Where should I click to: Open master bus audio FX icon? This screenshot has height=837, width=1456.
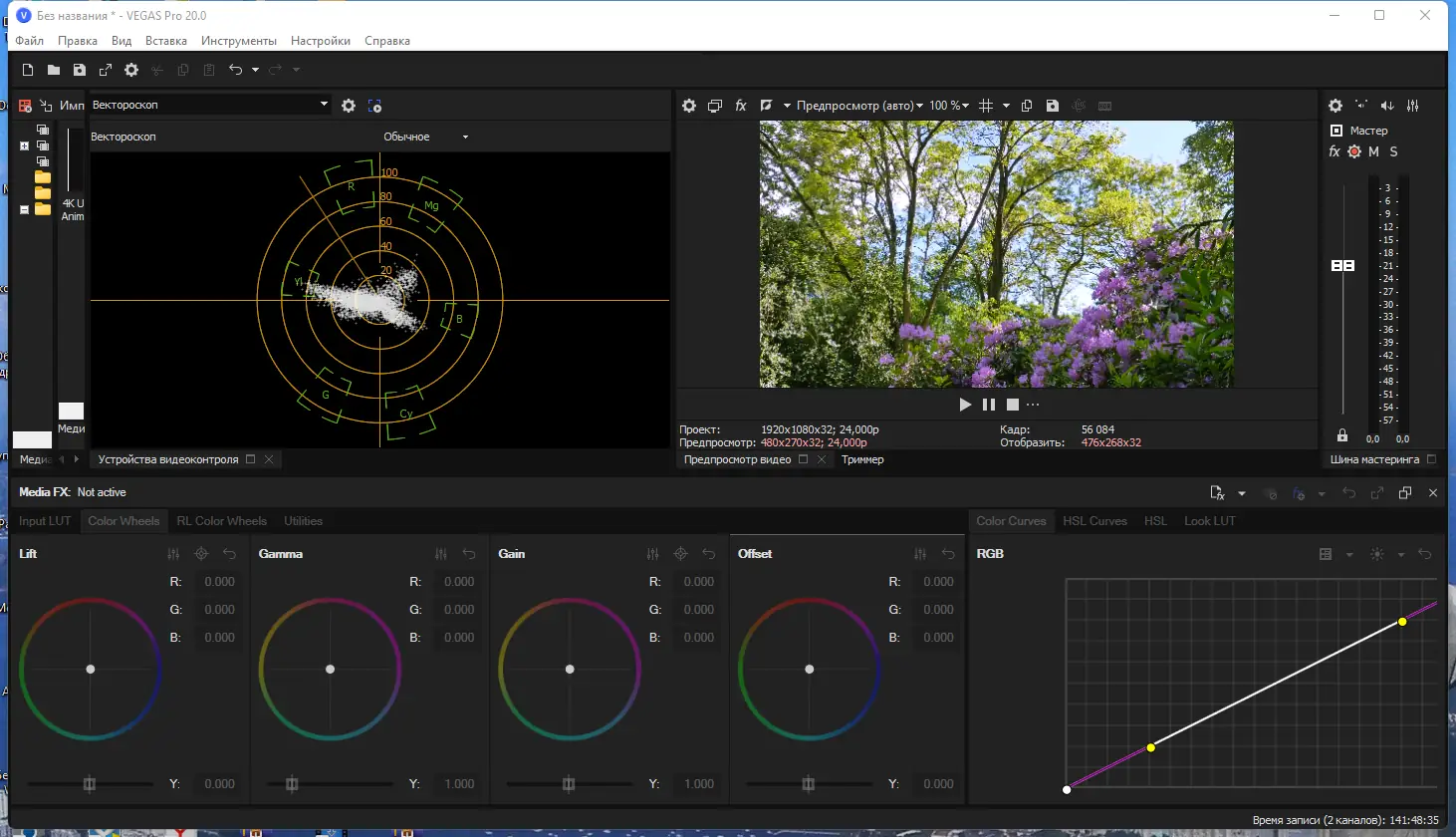click(1335, 151)
